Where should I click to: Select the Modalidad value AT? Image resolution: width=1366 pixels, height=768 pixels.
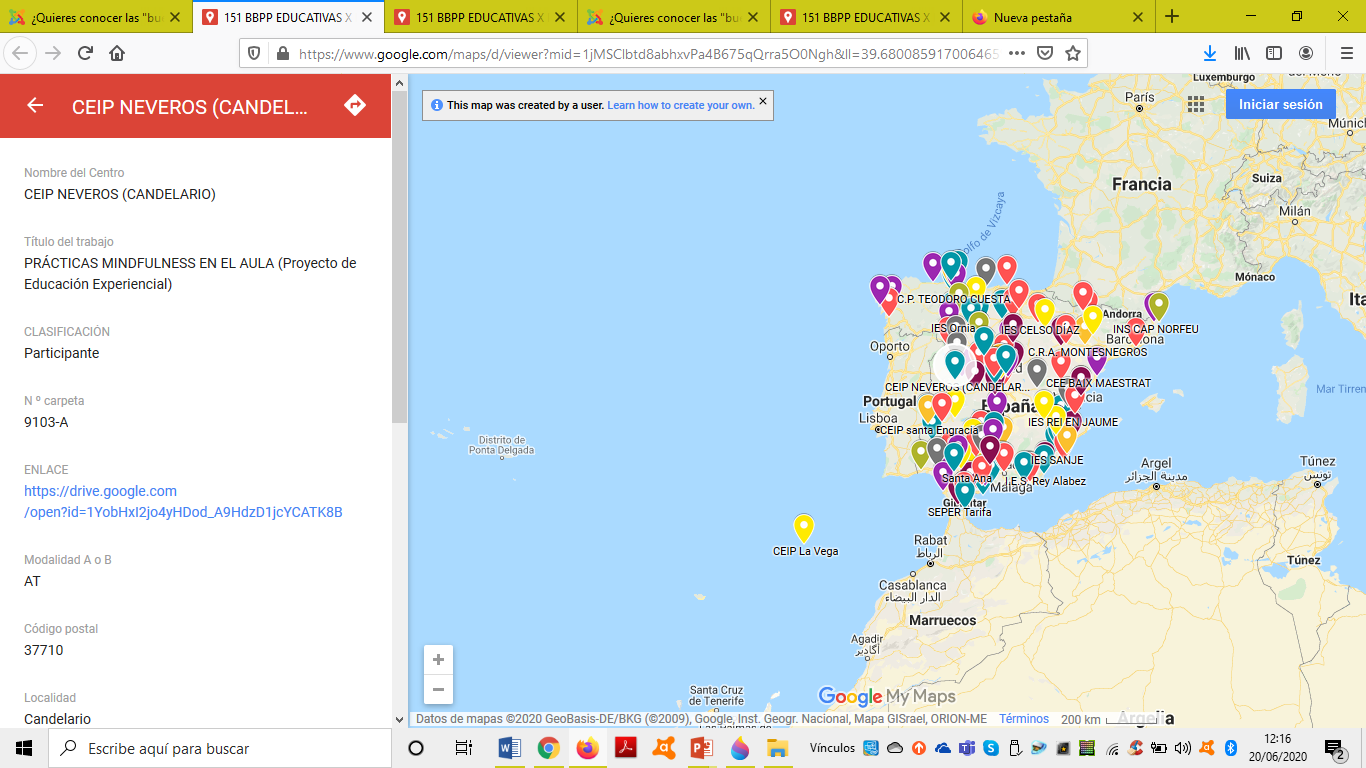[32, 581]
